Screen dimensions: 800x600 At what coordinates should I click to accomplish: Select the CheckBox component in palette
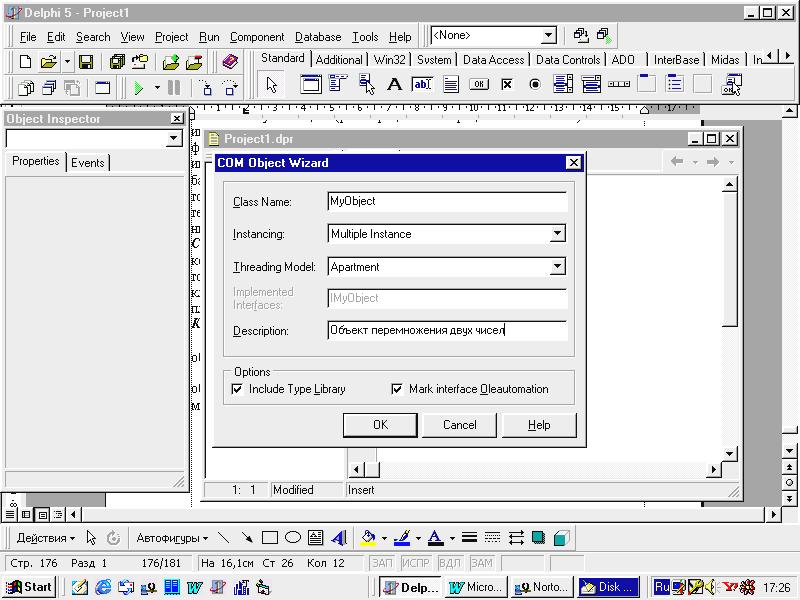pyautogui.click(x=507, y=84)
